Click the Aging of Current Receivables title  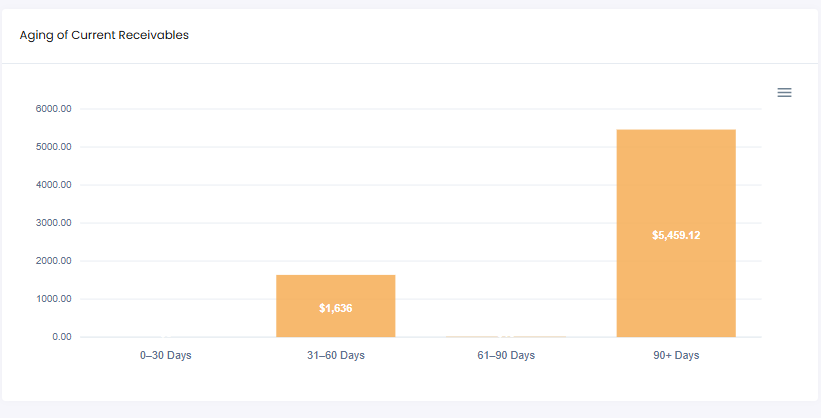[x=104, y=35]
